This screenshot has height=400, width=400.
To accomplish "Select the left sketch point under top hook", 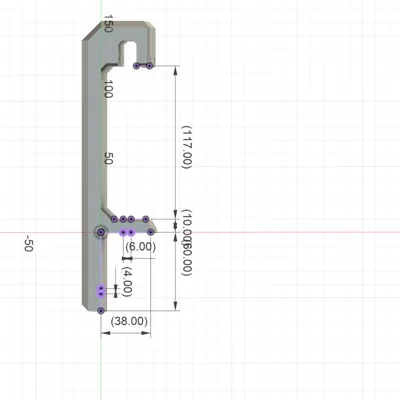I will pyautogui.click(x=136, y=66).
